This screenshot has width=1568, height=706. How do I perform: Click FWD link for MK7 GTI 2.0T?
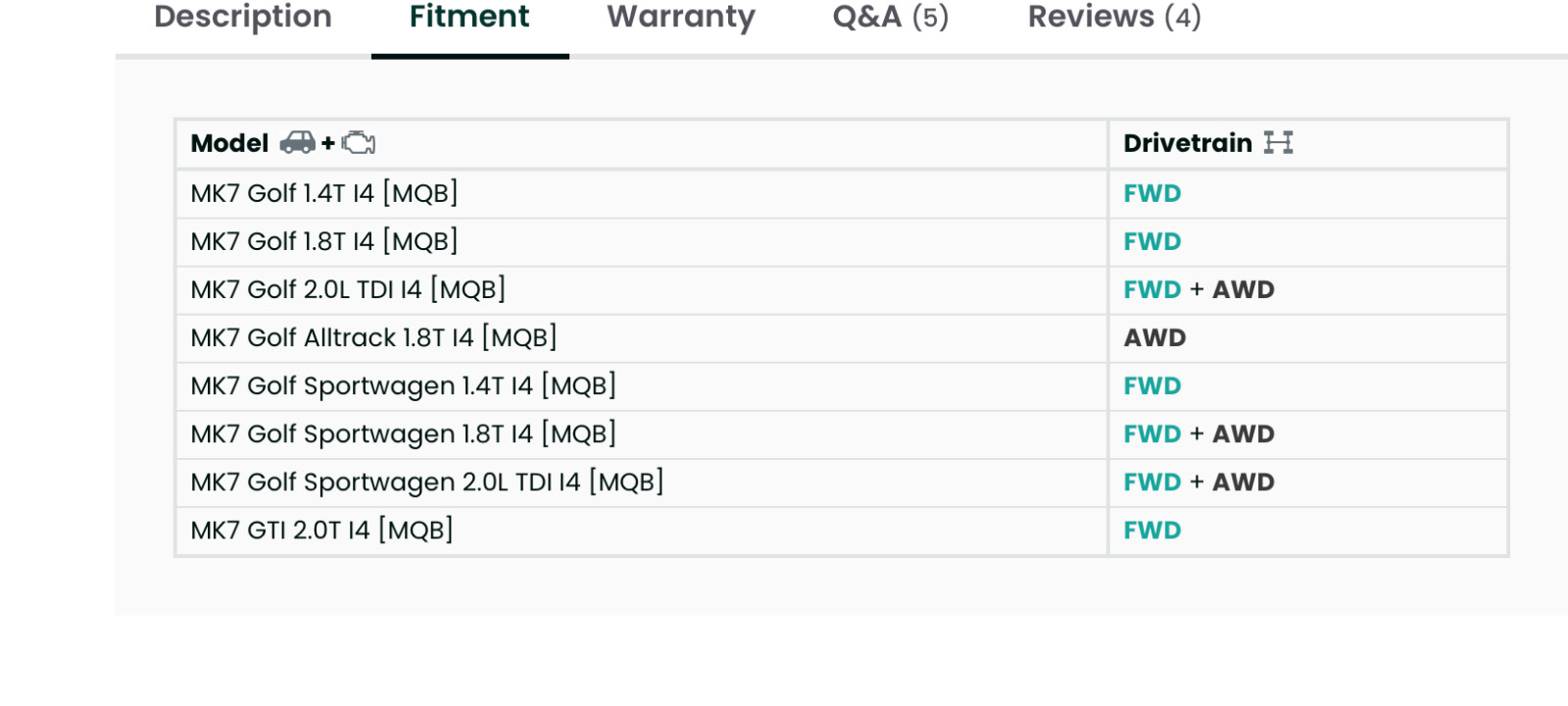click(1152, 529)
